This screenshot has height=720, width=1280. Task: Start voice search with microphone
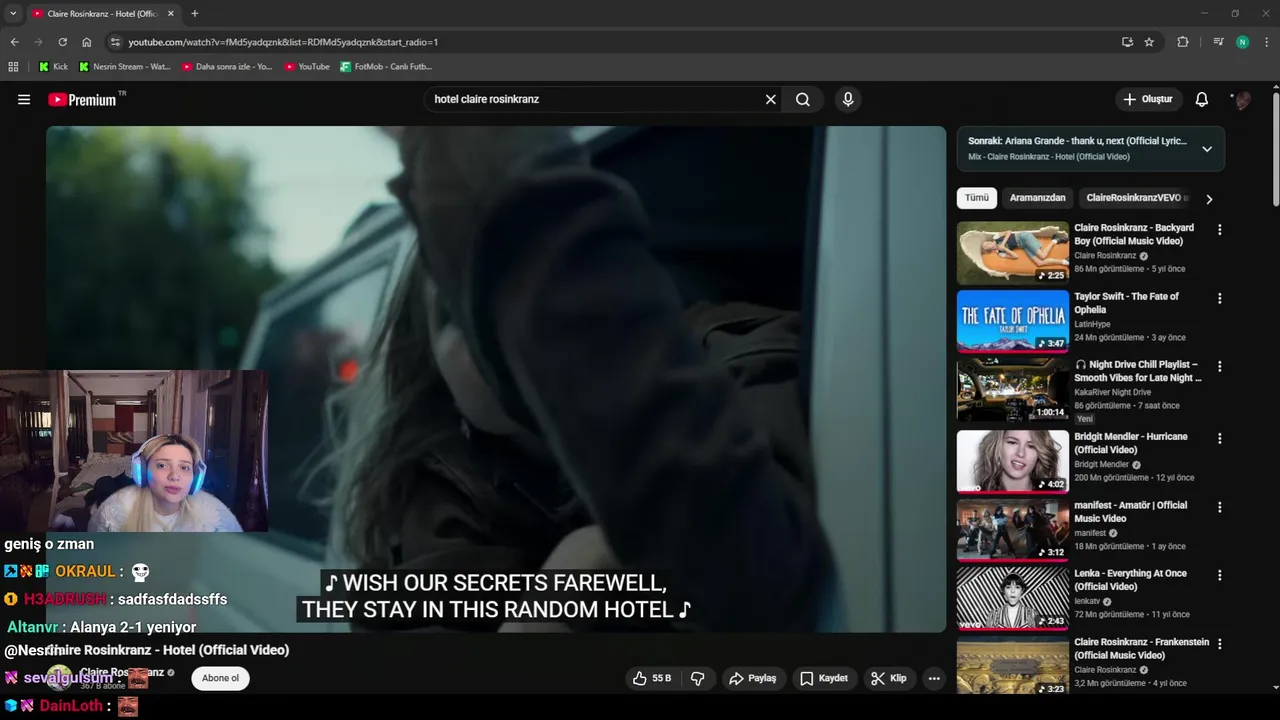(x=848, y=100)
